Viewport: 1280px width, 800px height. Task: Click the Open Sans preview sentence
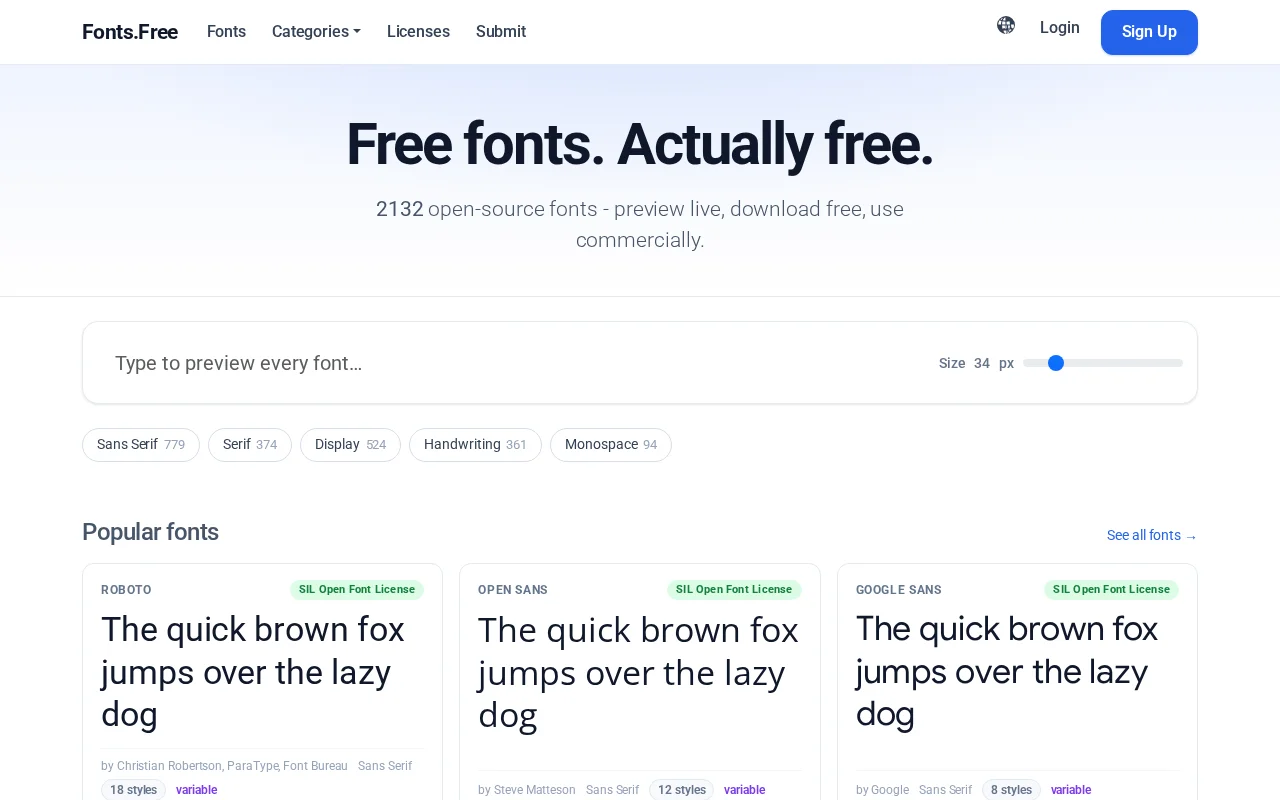[638, 673]
